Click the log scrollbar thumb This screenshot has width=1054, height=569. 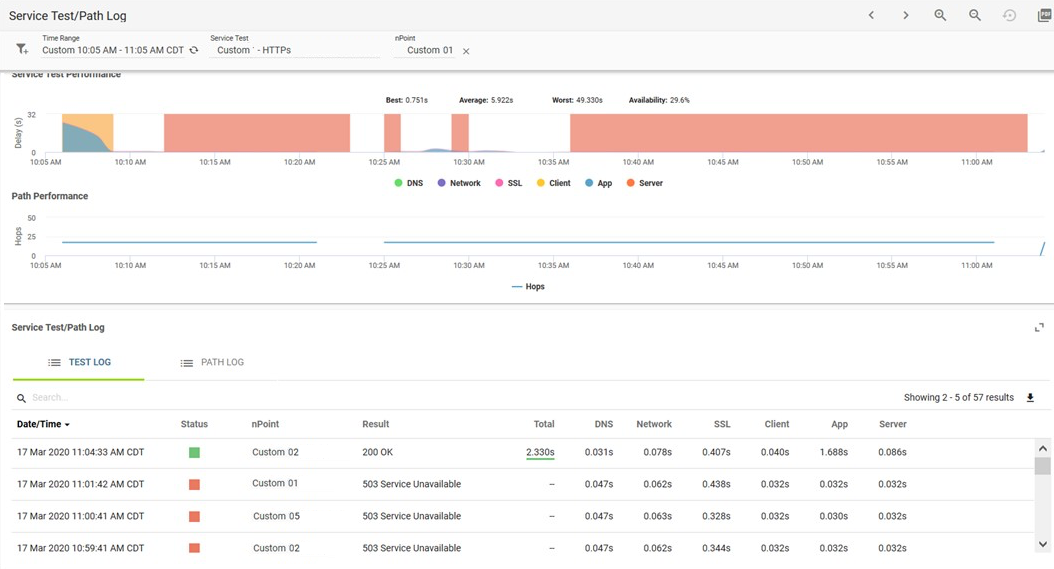click(1043, 466)
